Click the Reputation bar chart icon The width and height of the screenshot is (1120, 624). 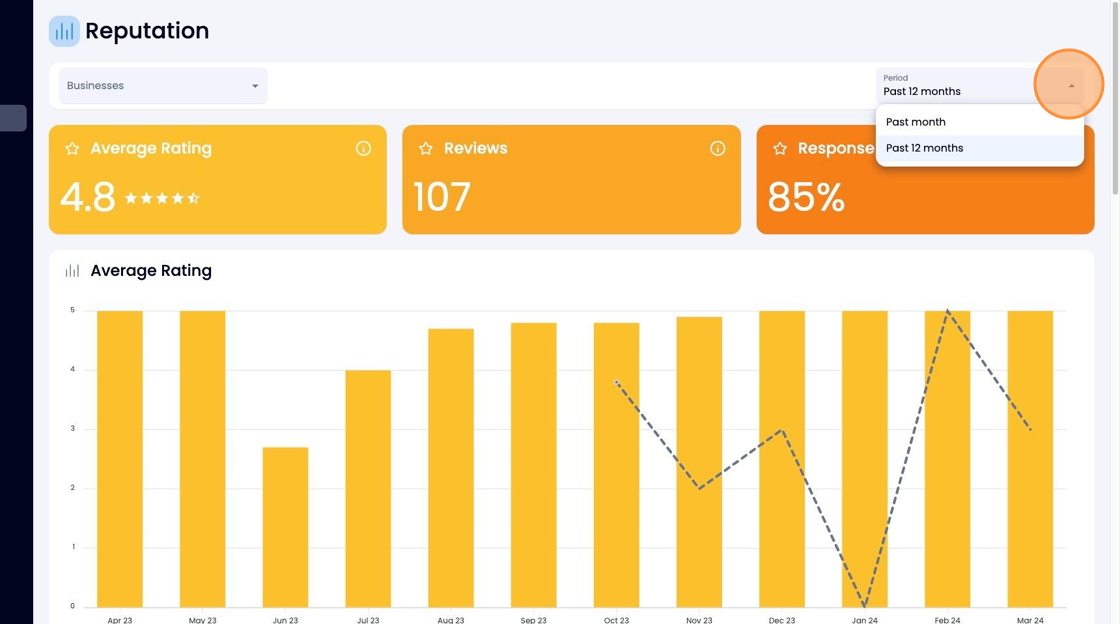(64, 31)
